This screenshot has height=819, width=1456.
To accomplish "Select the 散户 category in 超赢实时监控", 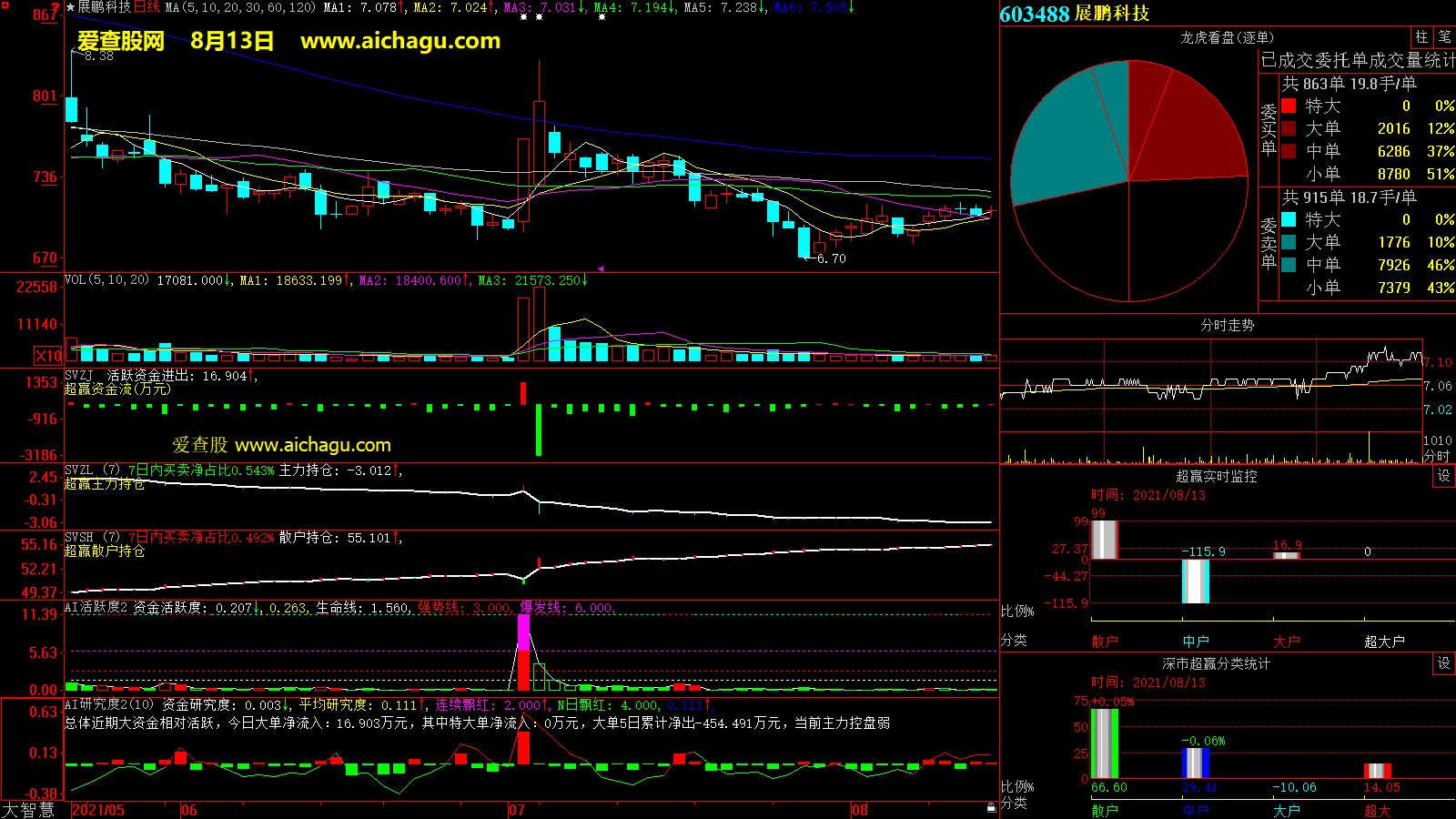I will 1104,642.
